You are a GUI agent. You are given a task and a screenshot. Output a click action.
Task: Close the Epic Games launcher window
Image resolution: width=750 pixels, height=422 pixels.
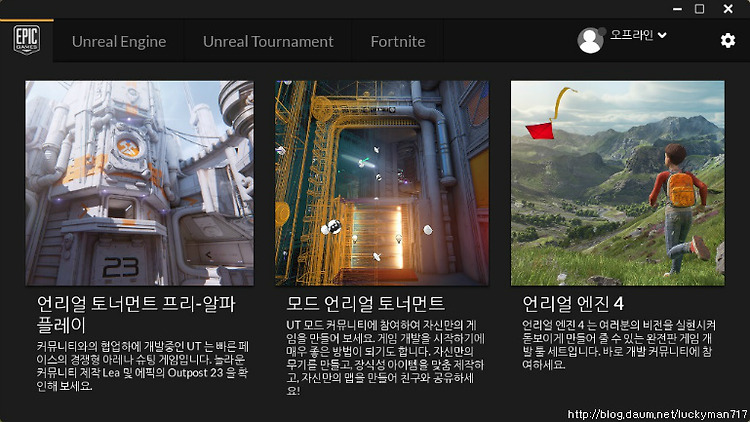728,9
